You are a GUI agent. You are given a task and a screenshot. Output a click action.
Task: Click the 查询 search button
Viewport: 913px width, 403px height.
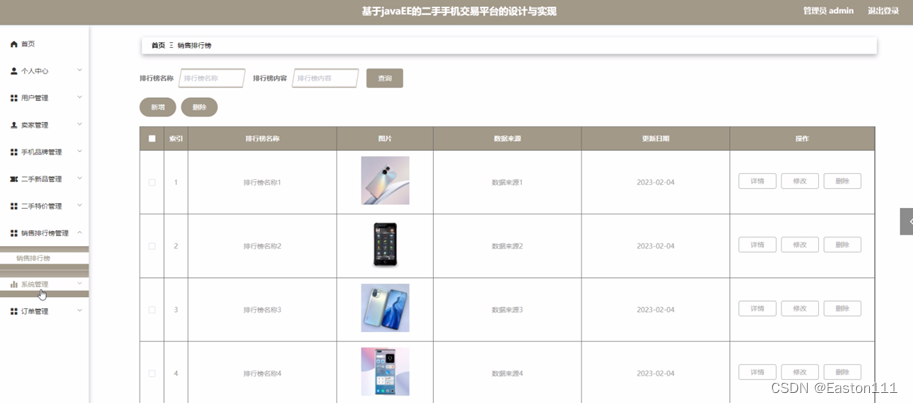point(384,78)
